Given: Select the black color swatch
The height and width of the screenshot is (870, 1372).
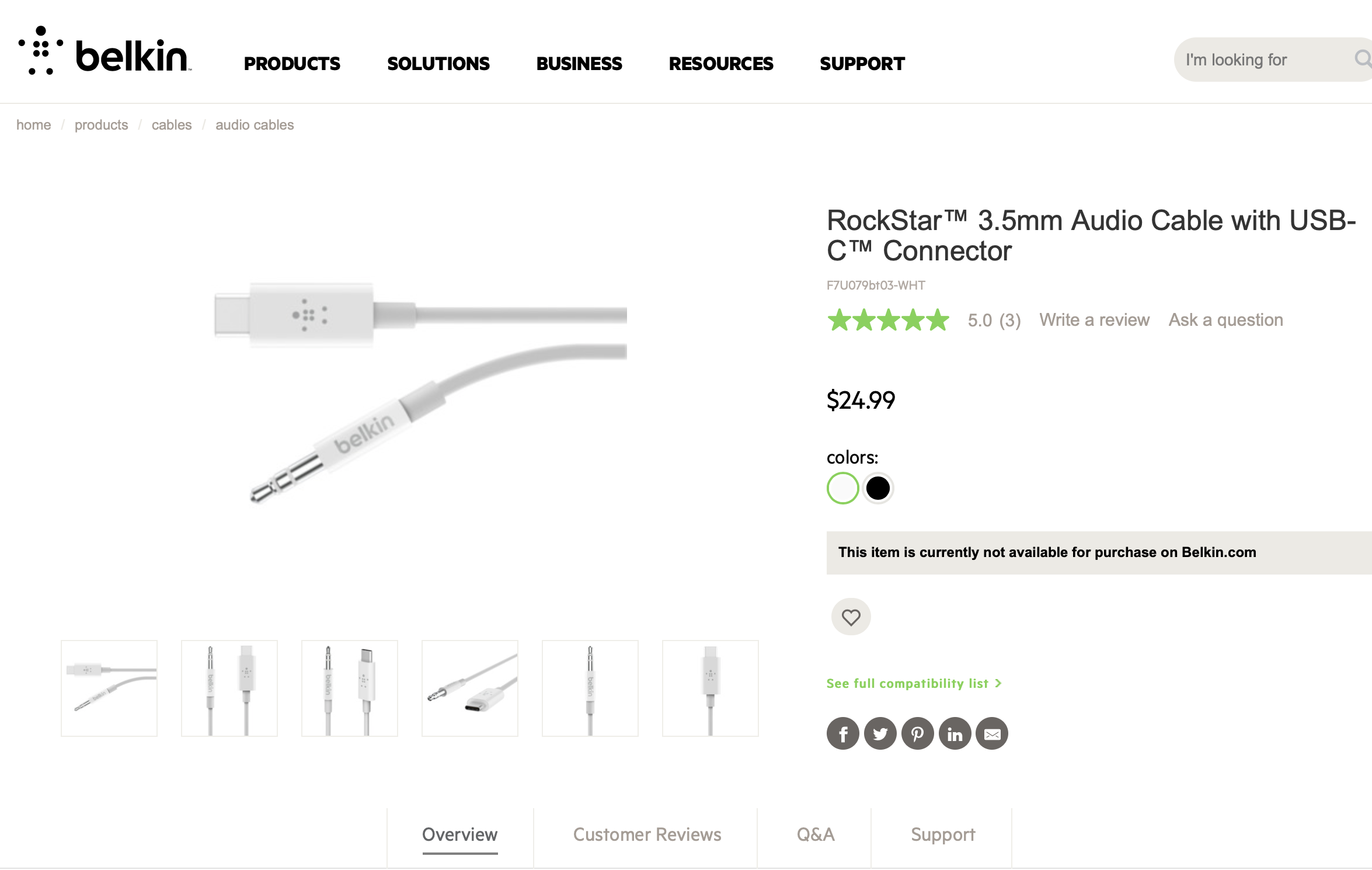Looking at the screenshot, I should [x=877, y=488].
